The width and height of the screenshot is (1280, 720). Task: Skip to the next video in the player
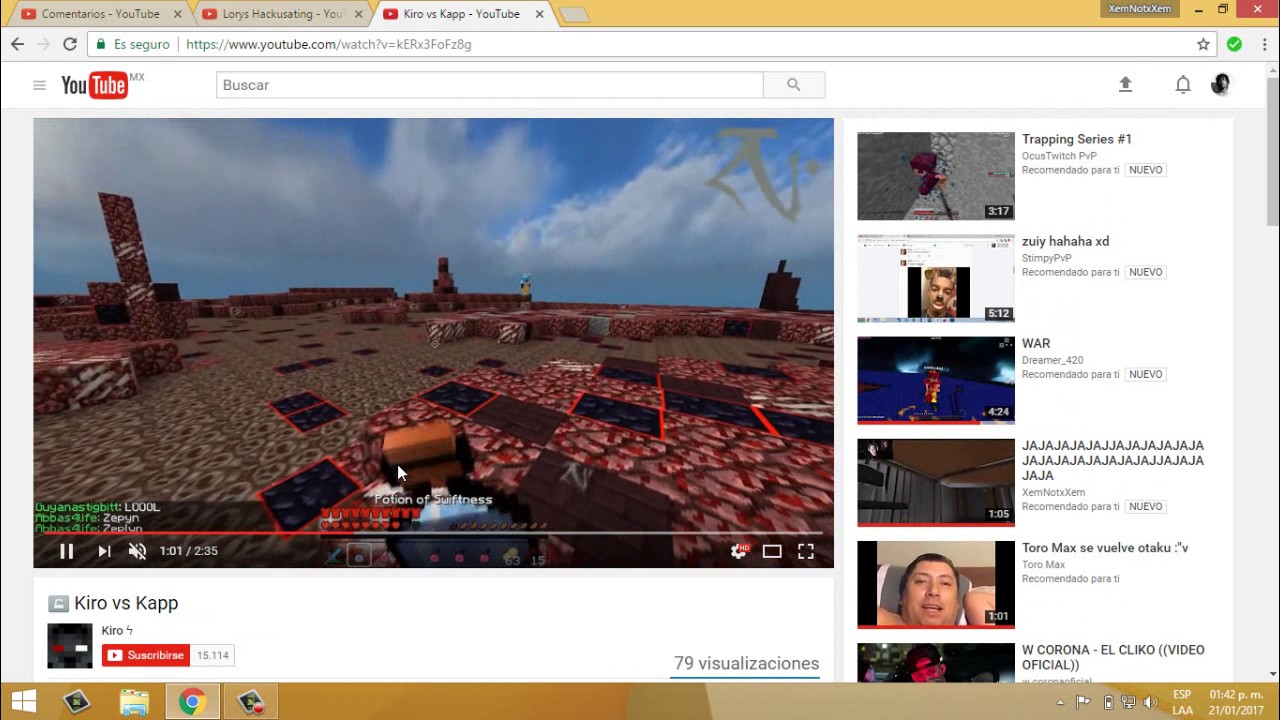click(x=104, y=551)
